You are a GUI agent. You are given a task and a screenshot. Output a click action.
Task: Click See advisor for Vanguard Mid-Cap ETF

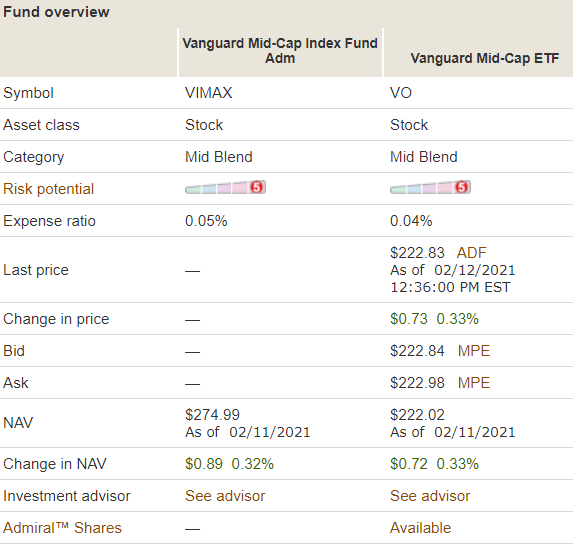point(430,496)
